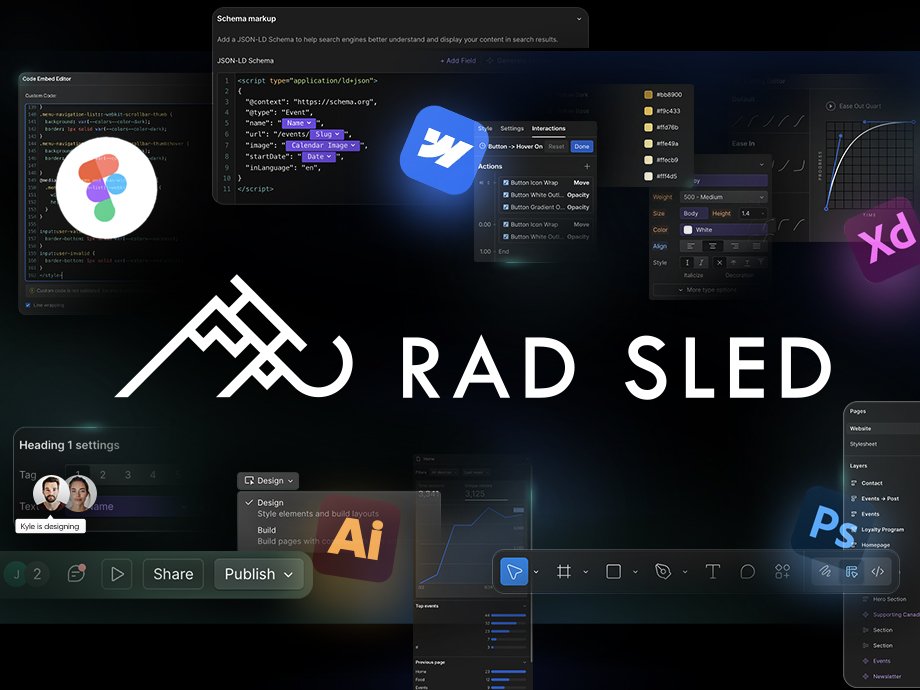This screenshot has width=920, height=690.
Task: Toggle first Button White Outl... Opacity checkbox
Action: tap(506, 195)
